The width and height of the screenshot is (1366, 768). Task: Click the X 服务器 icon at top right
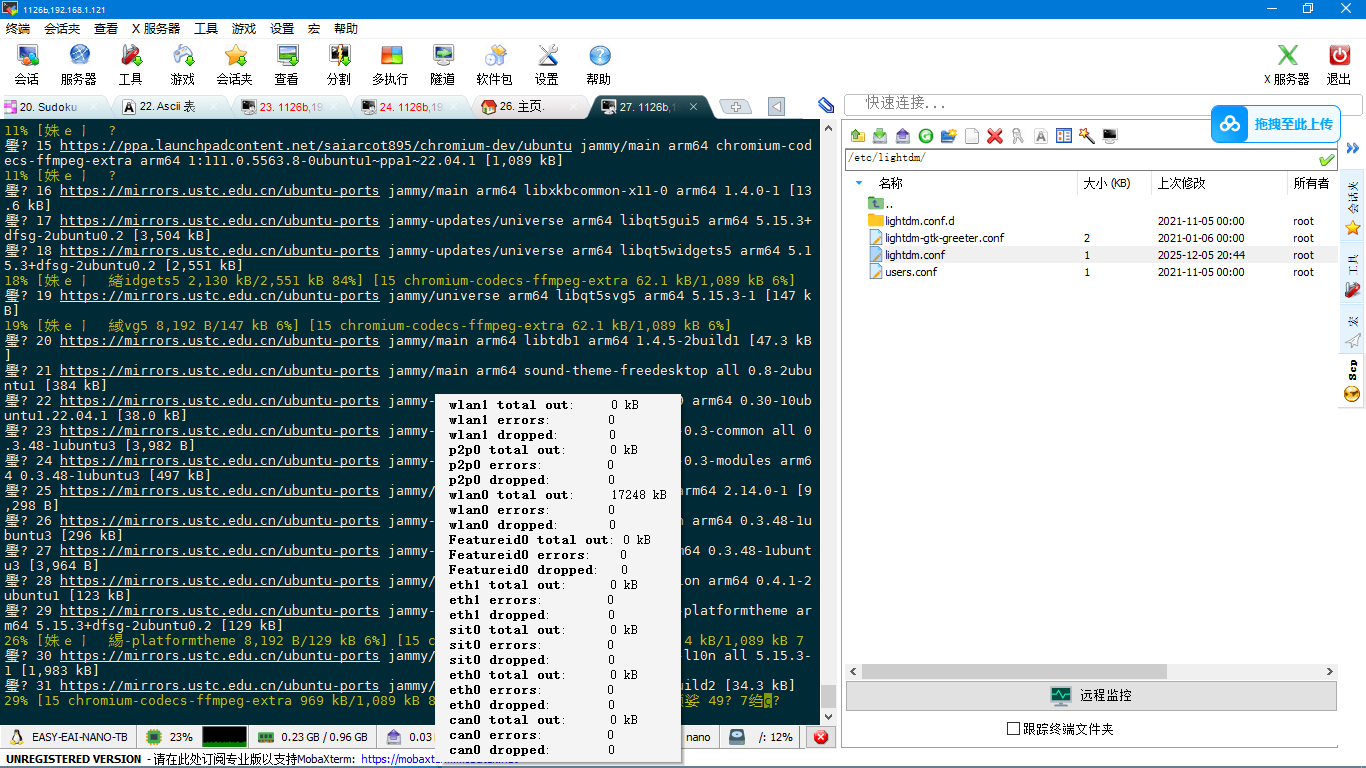1287,65
